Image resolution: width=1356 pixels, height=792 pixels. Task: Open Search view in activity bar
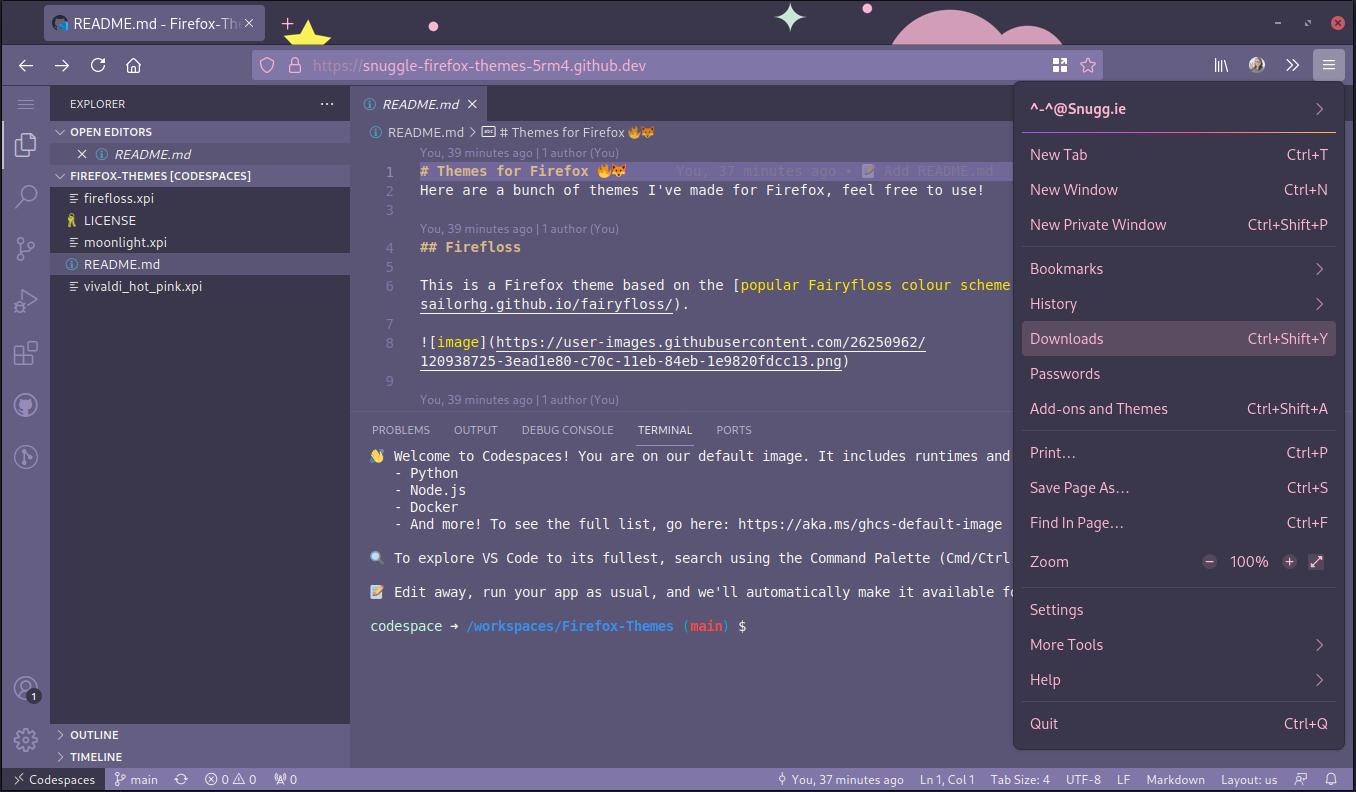(26, 196)
